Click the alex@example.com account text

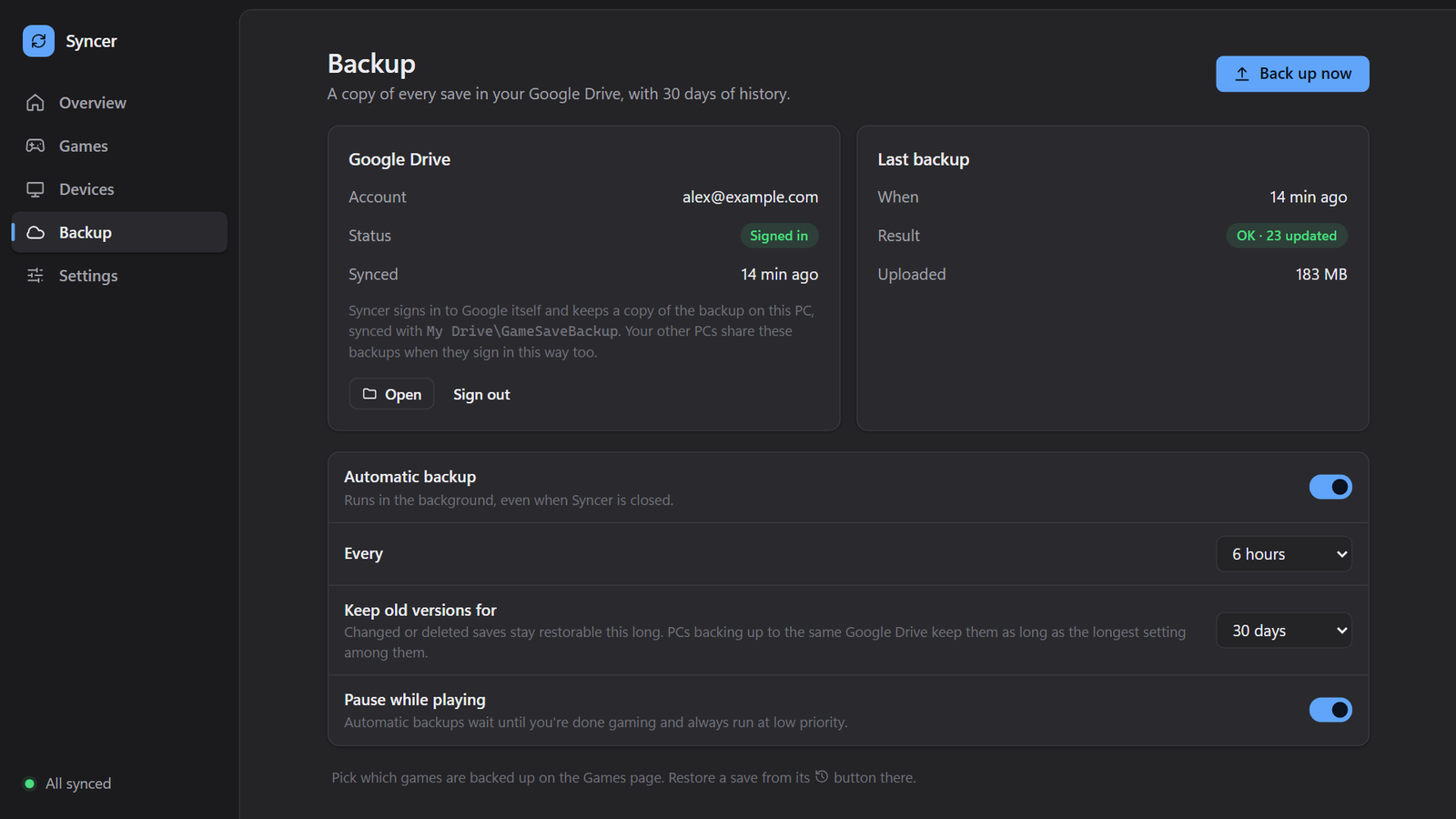click(x=750, y=197)
